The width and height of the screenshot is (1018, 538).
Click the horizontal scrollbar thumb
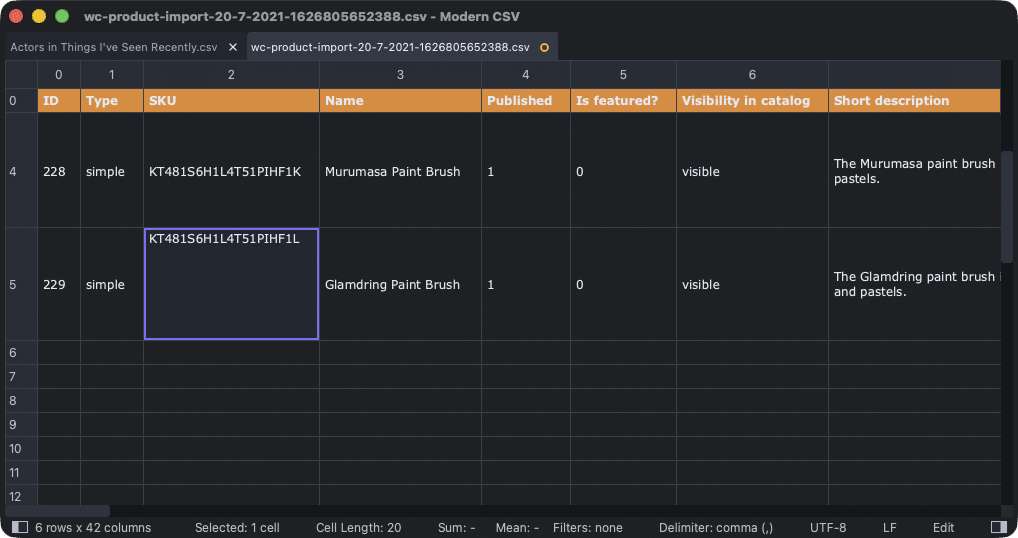(58, 511)
